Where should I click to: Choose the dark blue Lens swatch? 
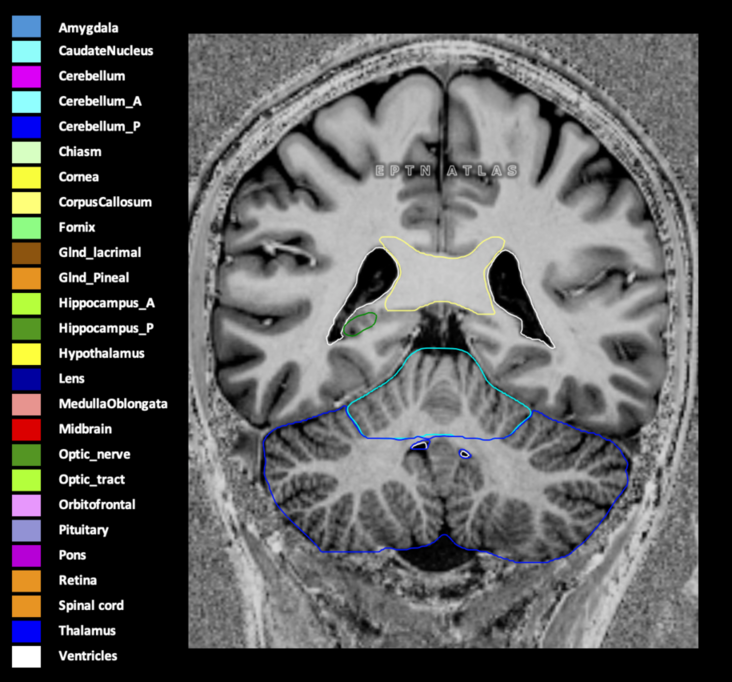[x=26, y=380]
